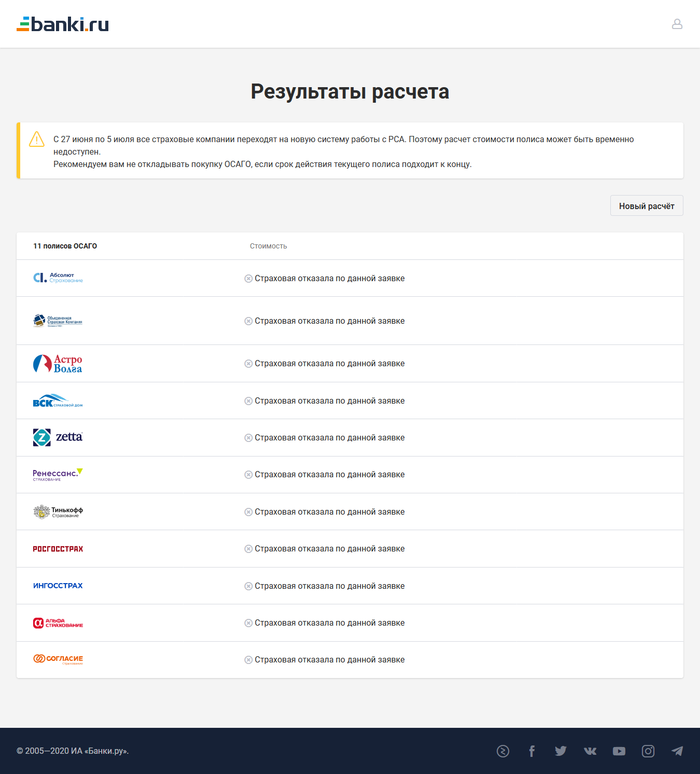Click the refusal cross icon in Росгосстрах row
This screenshot has width=700, height=774.
click(x=248, y=549)
